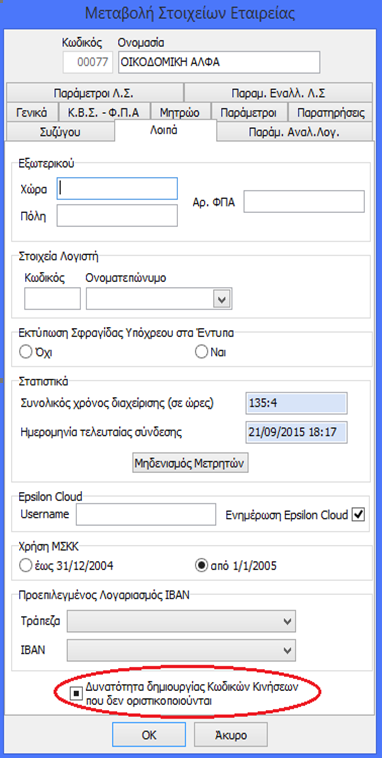
Task: Switch to the Κ.Β.Σ. - Φ.Π.Α tab
Action: point(103,113)
